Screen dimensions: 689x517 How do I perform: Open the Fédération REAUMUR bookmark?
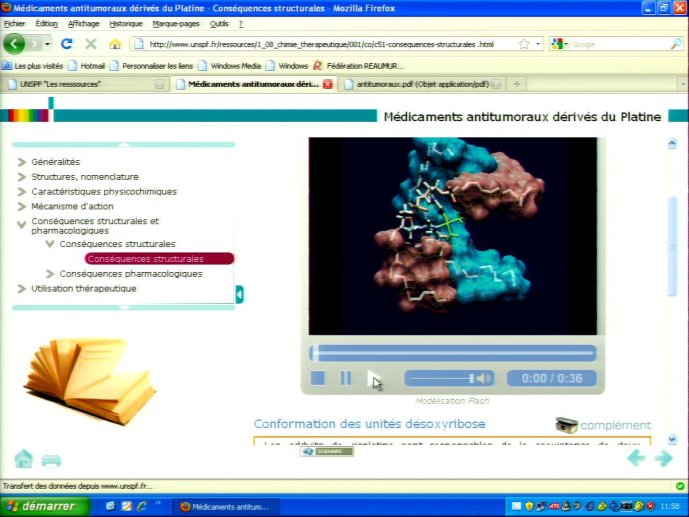click(x=357, y=66)
